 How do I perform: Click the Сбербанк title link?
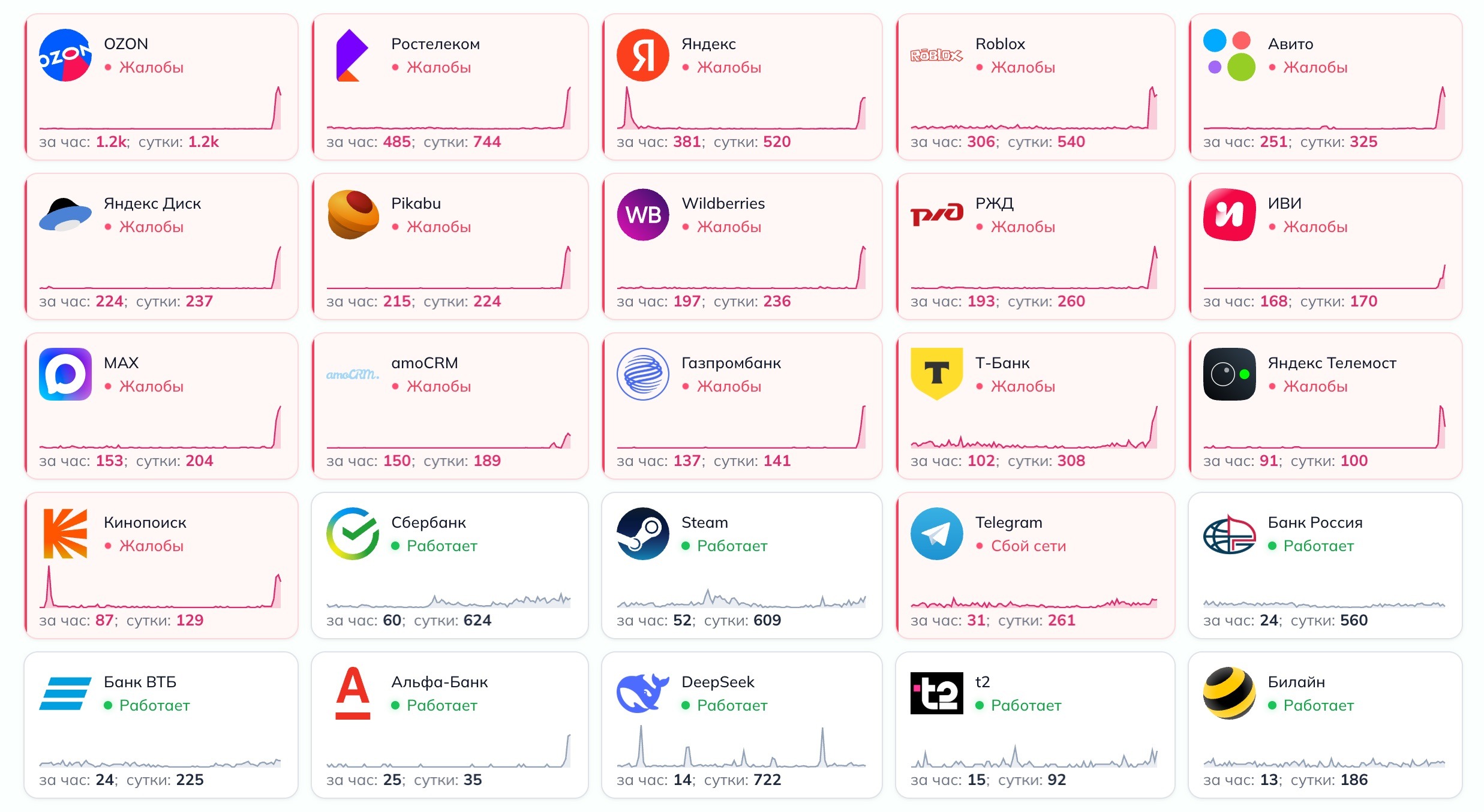coord(428,522)
